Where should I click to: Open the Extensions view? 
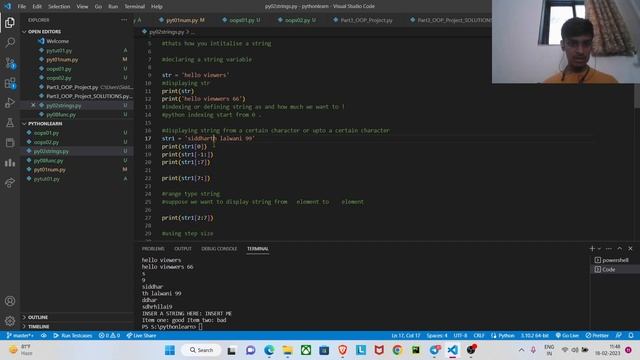click(10, 83)
